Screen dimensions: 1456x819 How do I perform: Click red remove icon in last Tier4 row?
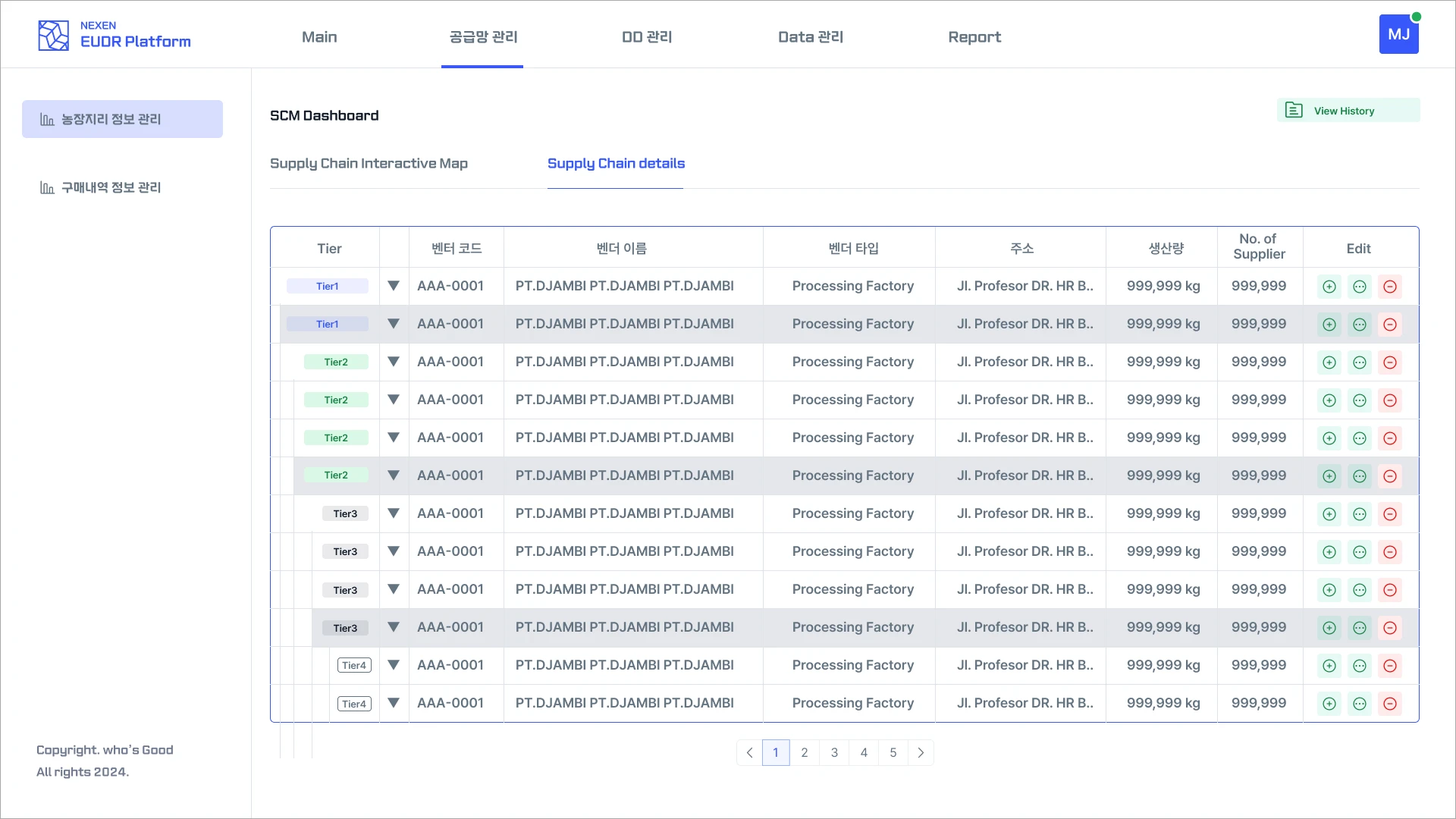(1390, 704)
